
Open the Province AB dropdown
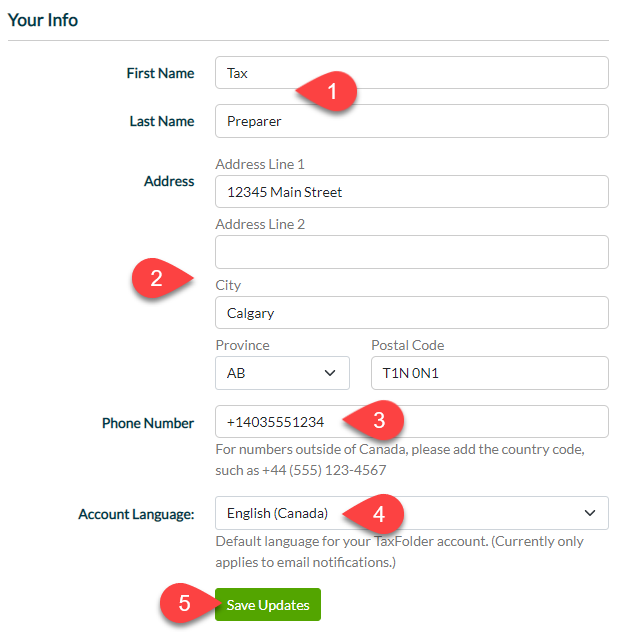click(282, 373)
